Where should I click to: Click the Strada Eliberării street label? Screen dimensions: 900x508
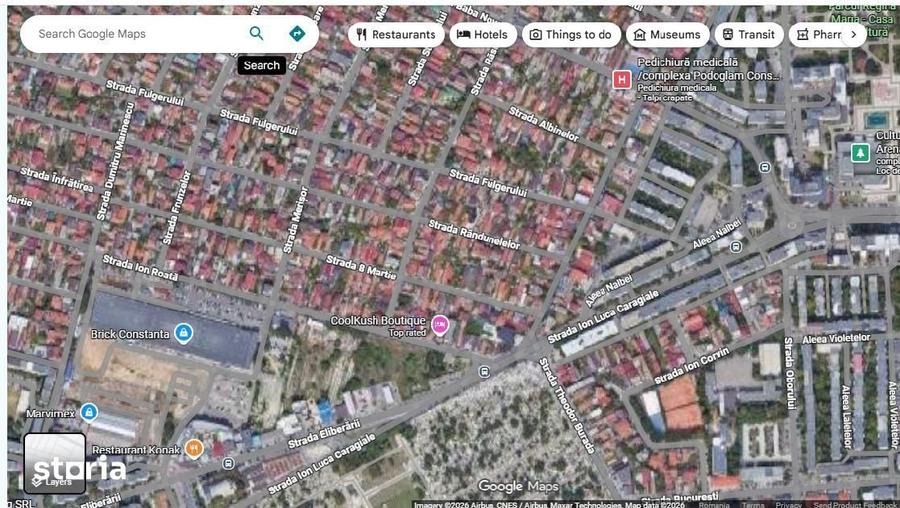(x=324, y=434)
